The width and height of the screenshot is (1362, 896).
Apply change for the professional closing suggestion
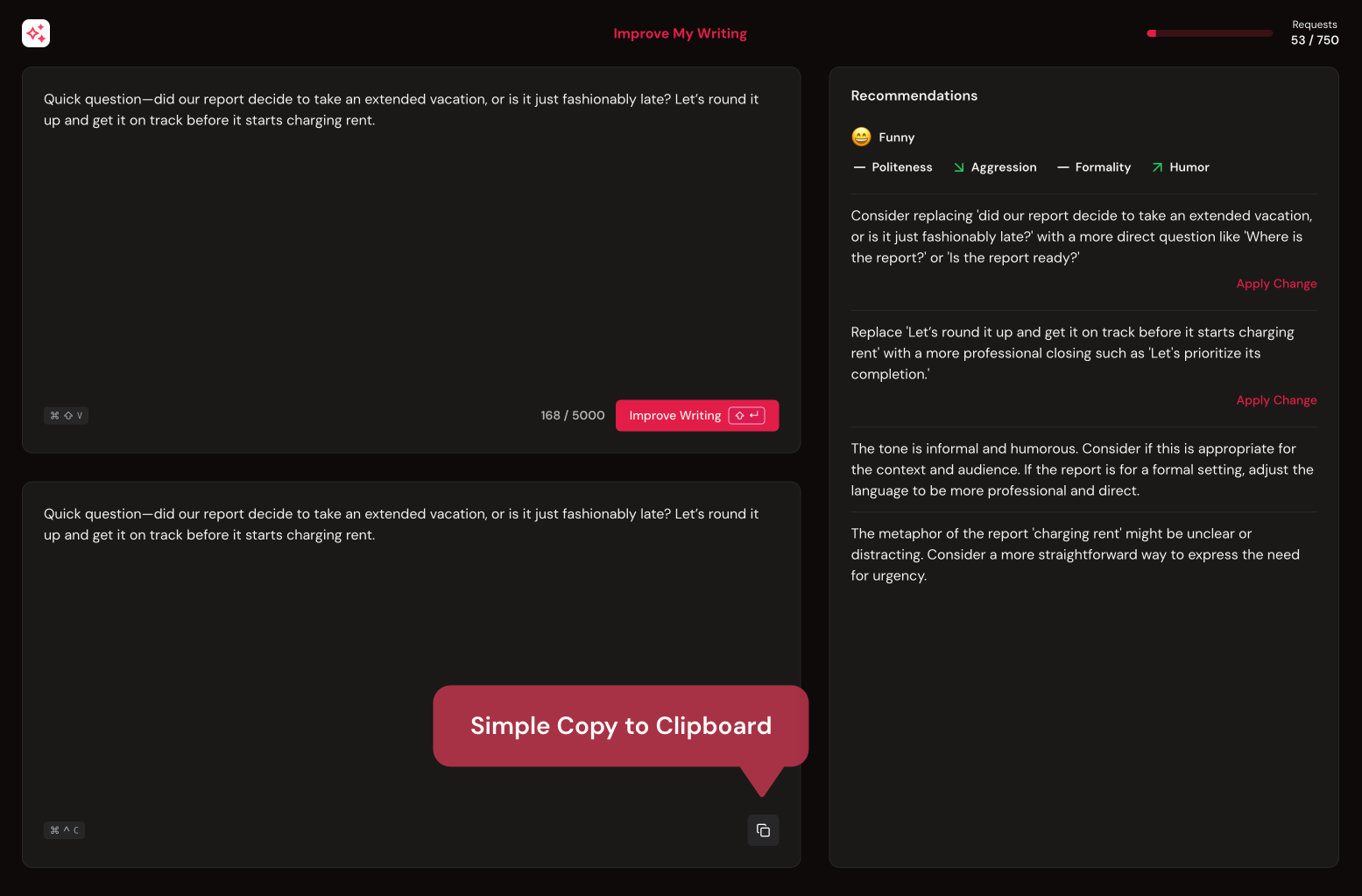(x=1276, y=400)
